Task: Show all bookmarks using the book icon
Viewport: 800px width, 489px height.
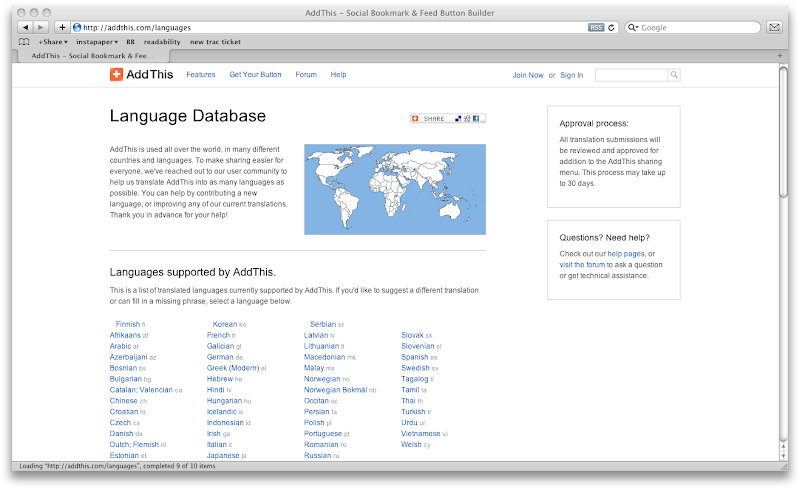Action: [24, 42]
